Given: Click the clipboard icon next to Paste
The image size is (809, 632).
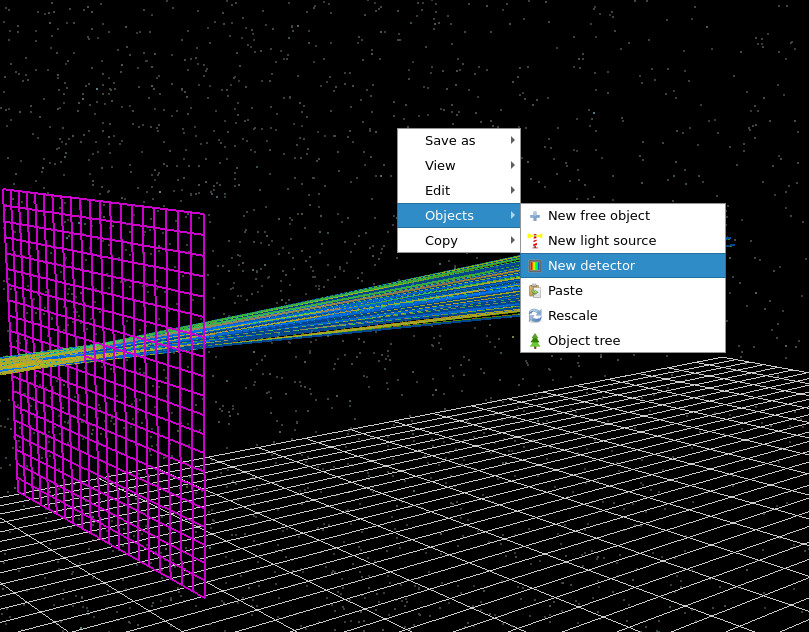Looking at the screenshot, I should point(534,290).
